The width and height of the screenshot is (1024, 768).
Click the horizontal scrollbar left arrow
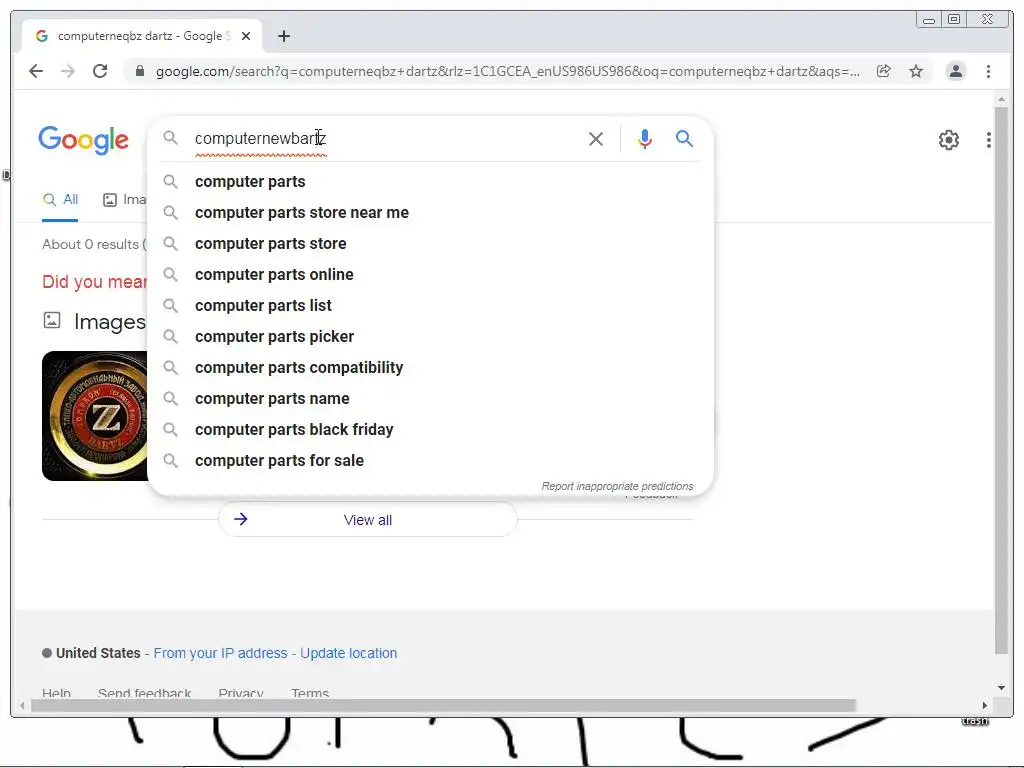[x=23, y=705]
